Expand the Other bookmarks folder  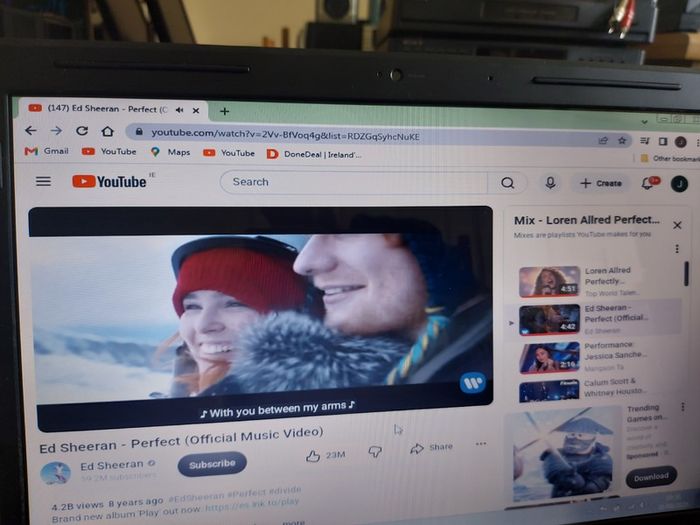point(670,158)
